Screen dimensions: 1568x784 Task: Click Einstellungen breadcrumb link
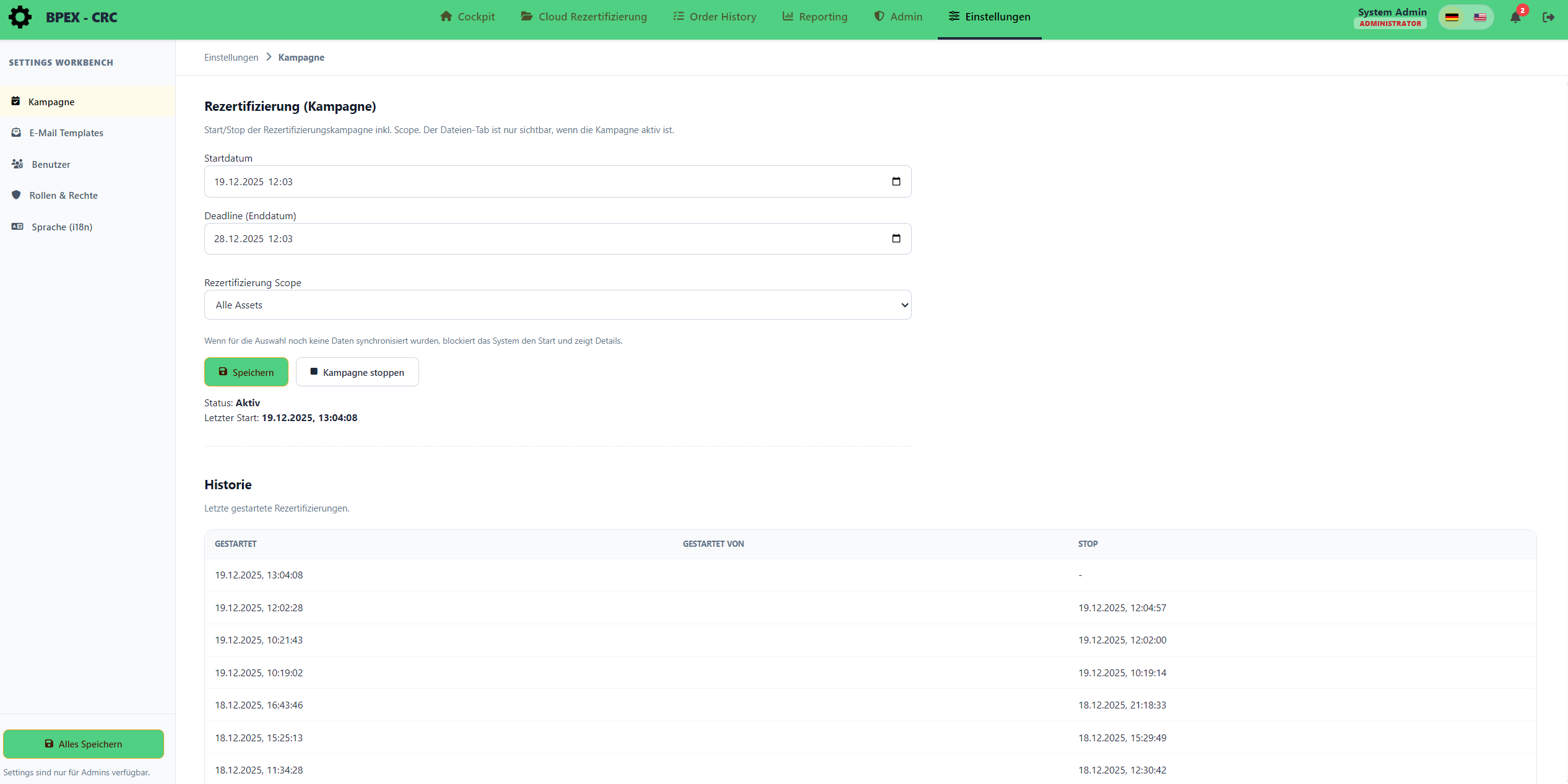tap(231, 57)
